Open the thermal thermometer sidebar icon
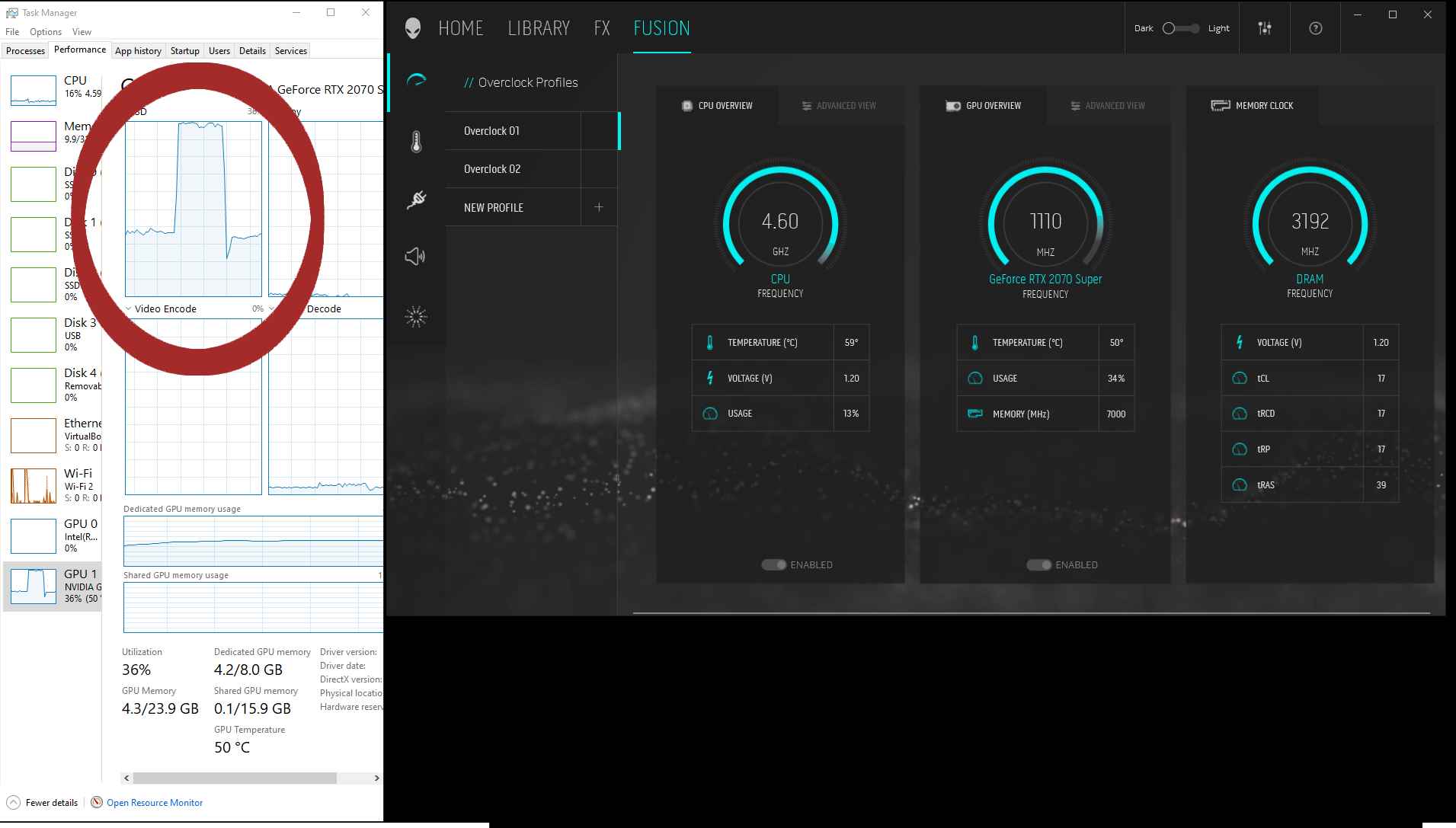This screenshot has height=828, width=1456. [x=416, y=142]
